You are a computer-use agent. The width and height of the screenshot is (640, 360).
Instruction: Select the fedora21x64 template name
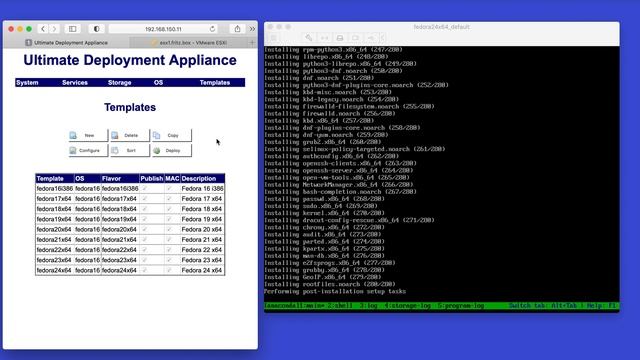click(54, 240)
